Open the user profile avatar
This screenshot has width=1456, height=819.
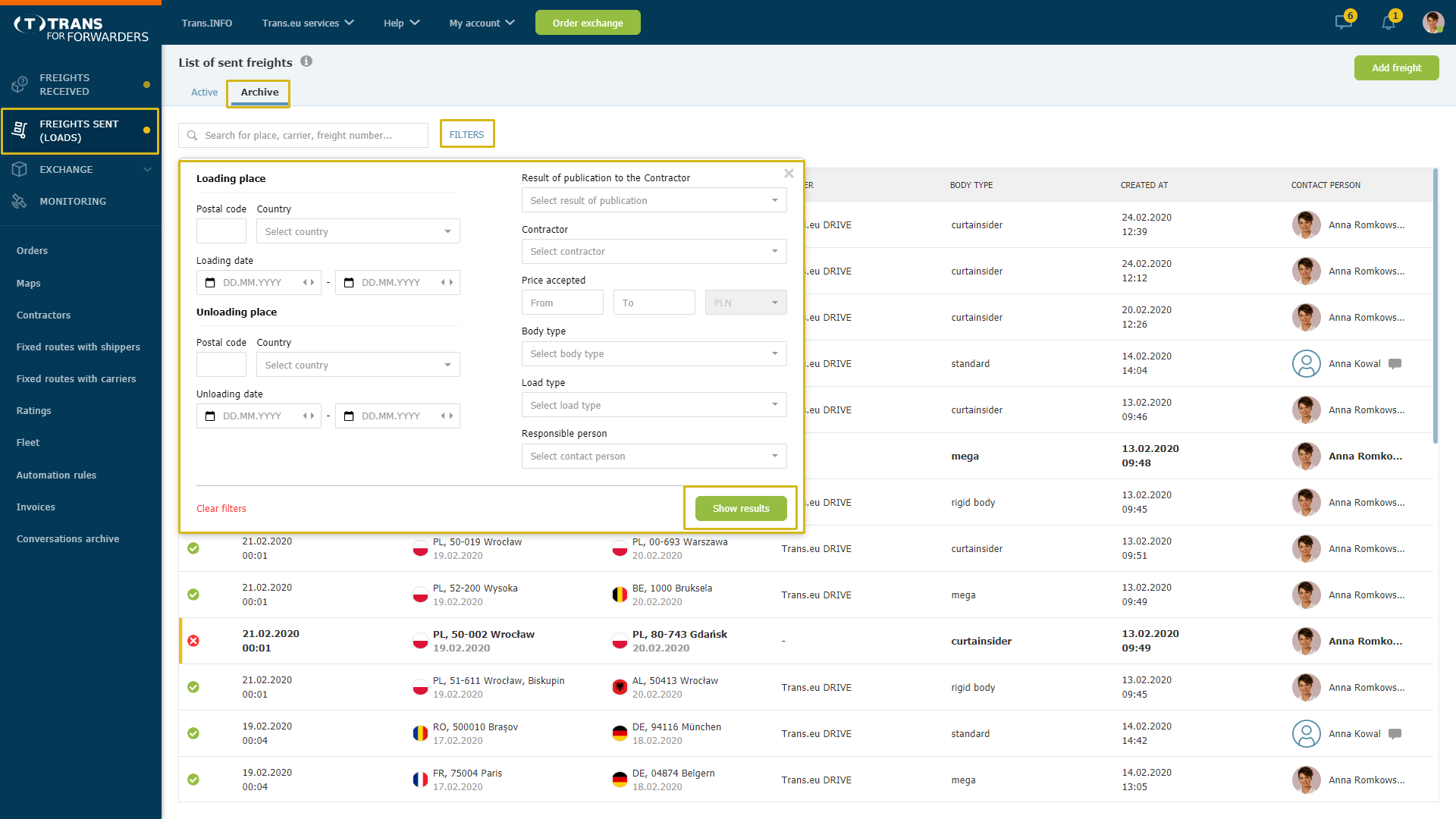[1433, 22]
